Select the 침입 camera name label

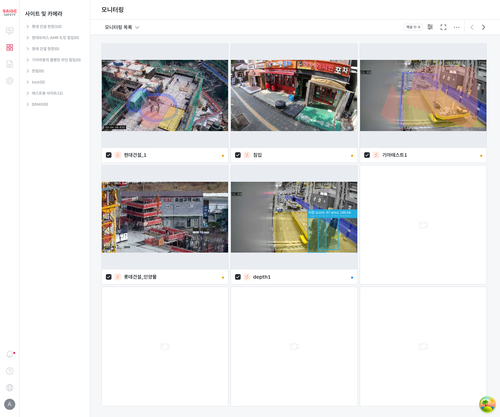257,155
